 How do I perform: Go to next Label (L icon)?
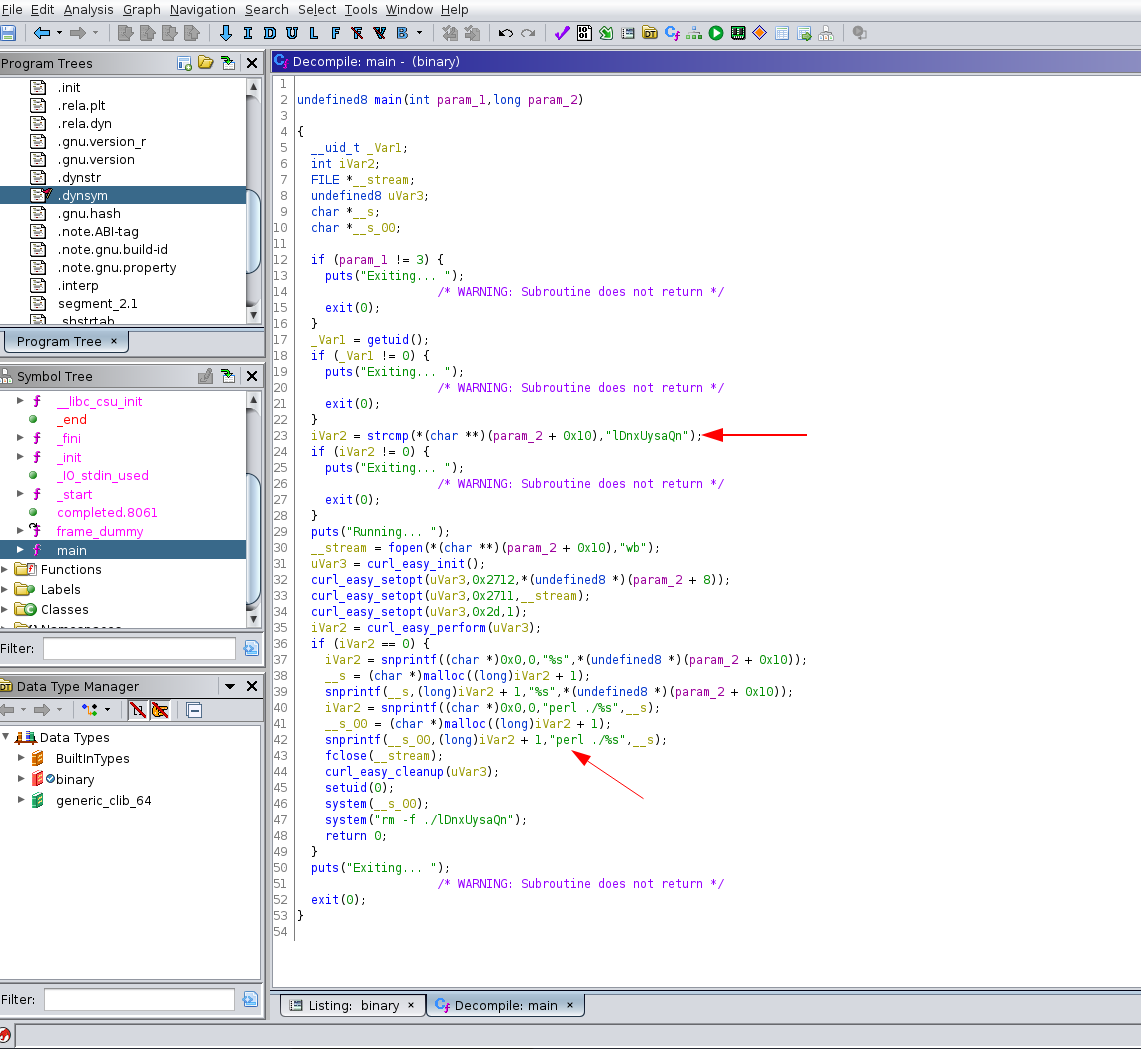(x=314, y=33)
